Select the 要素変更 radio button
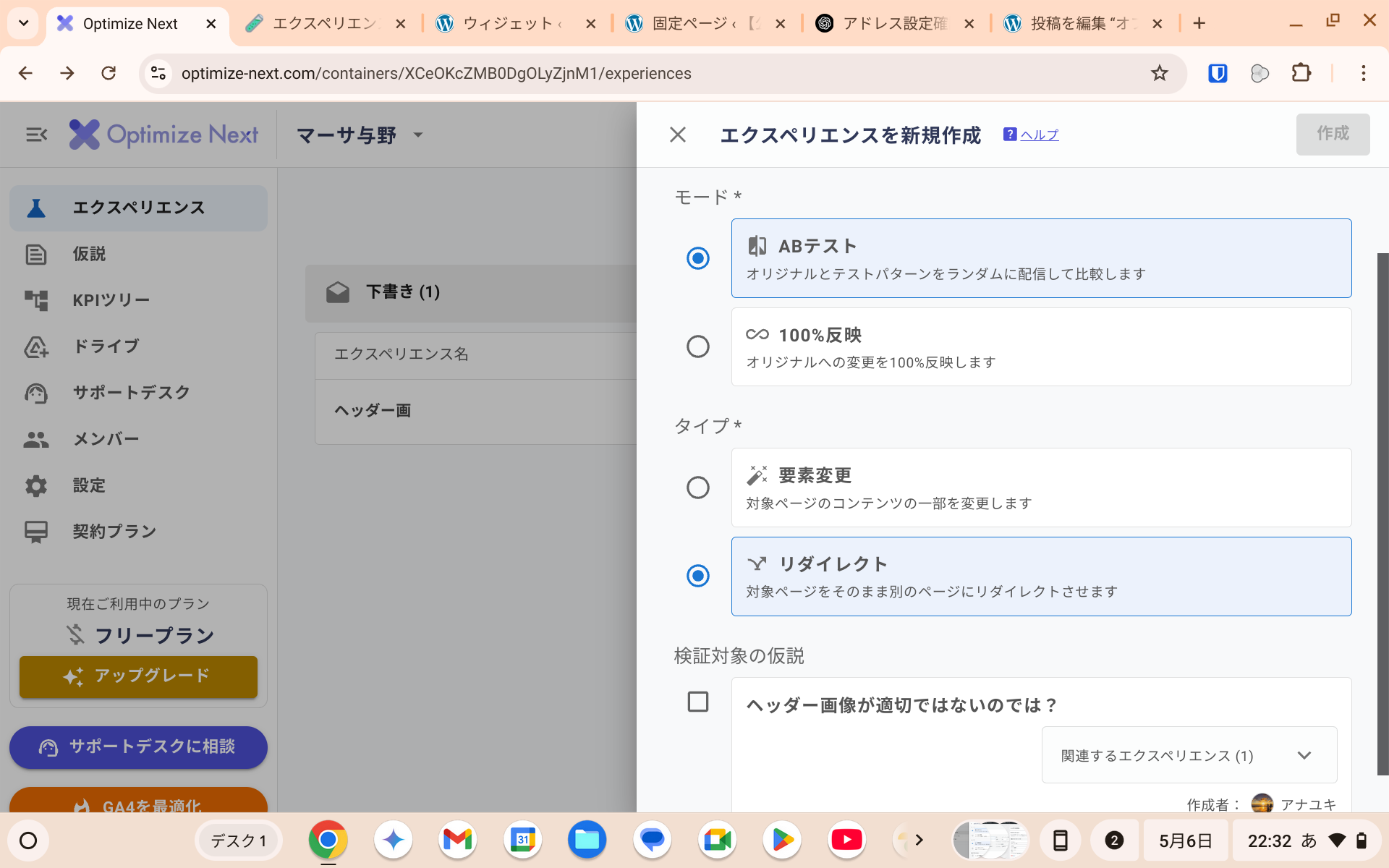 point(698,488)
